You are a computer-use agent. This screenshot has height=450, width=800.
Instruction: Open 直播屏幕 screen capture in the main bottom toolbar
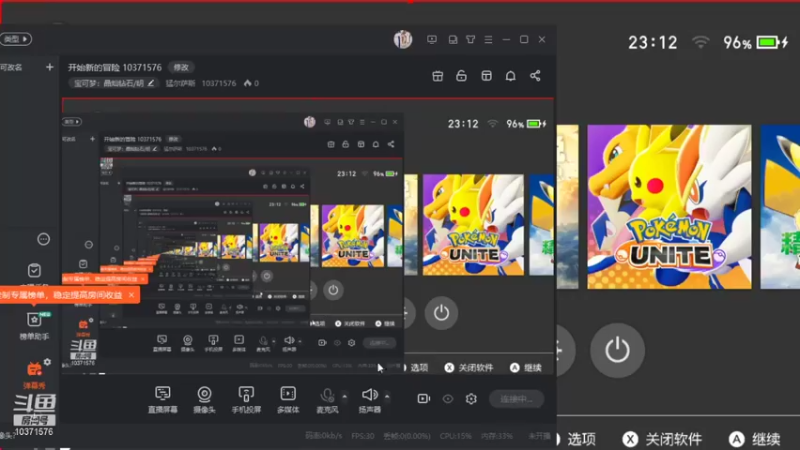162,399
